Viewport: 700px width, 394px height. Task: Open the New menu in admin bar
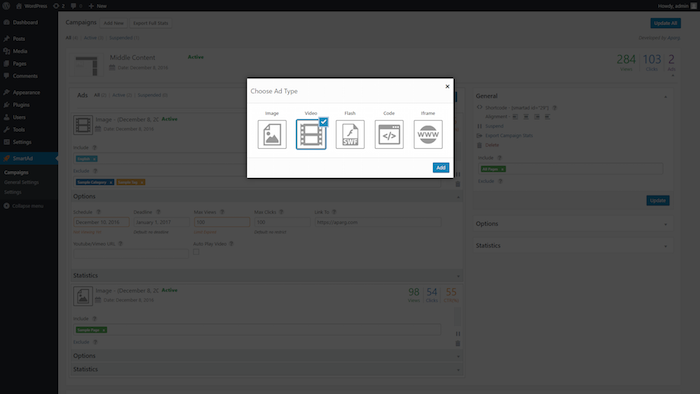click(97, 6)
